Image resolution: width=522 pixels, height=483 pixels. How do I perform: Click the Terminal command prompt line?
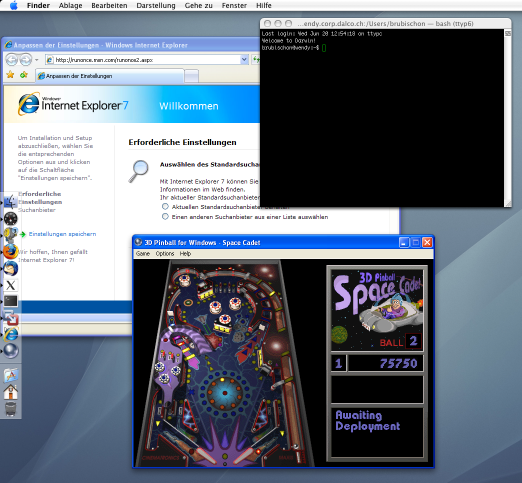294,48
